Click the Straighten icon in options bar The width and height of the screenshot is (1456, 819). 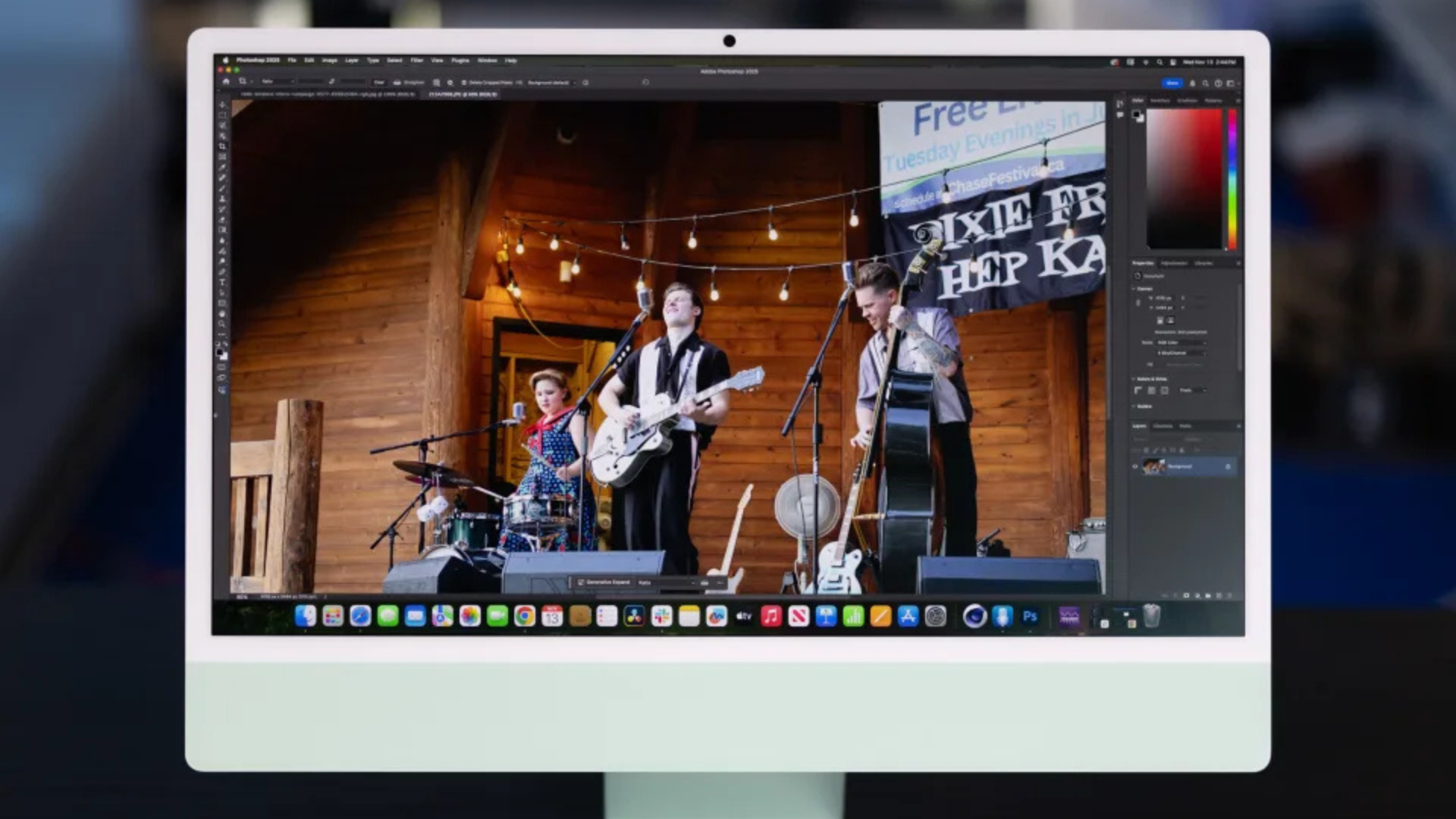(397, 82)
